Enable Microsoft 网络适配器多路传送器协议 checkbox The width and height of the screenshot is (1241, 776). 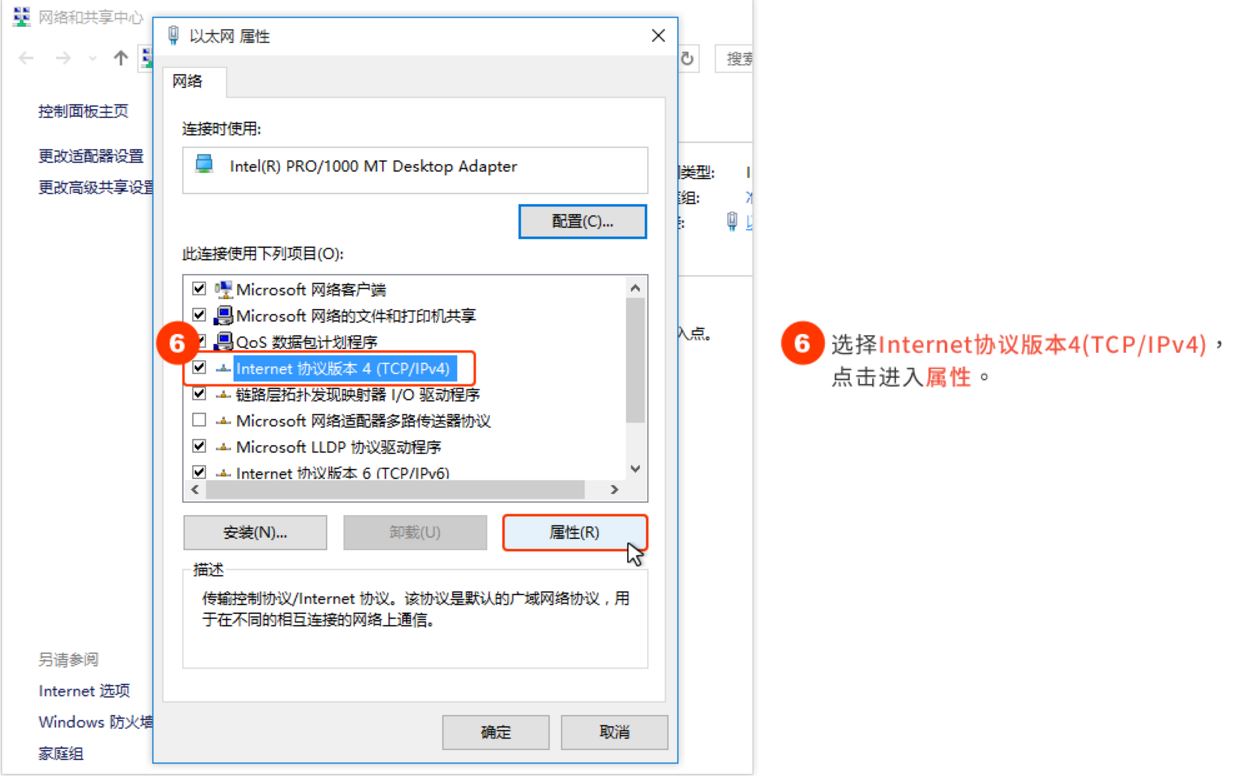click(x=199, y=421)
